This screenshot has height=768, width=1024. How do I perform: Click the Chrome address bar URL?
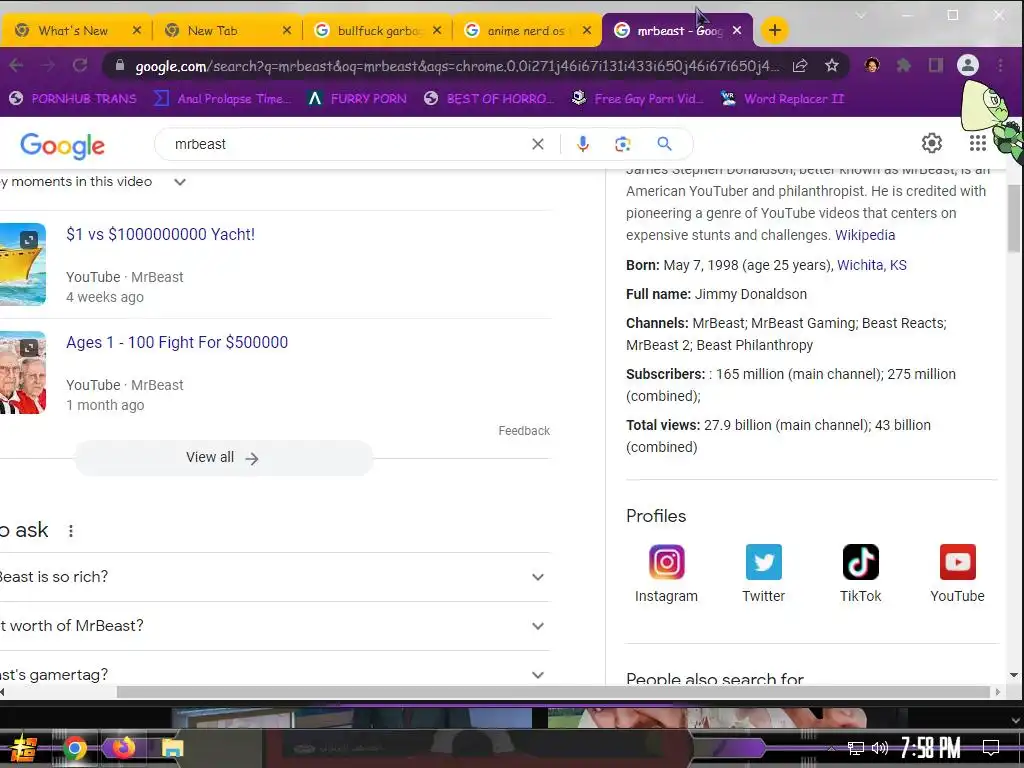[456, 66]
